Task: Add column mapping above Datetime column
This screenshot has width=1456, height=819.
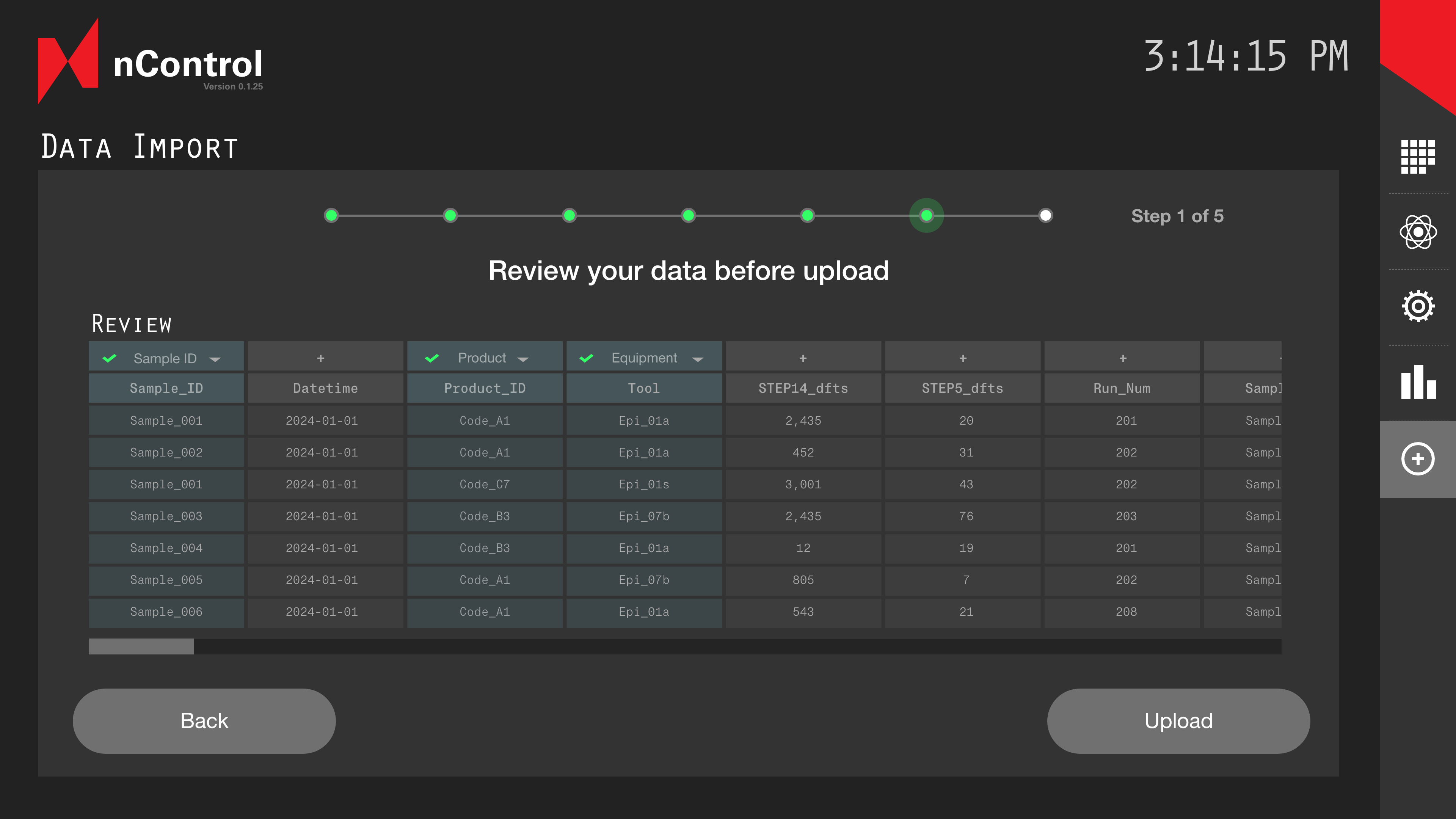Action: click(320, 358)
